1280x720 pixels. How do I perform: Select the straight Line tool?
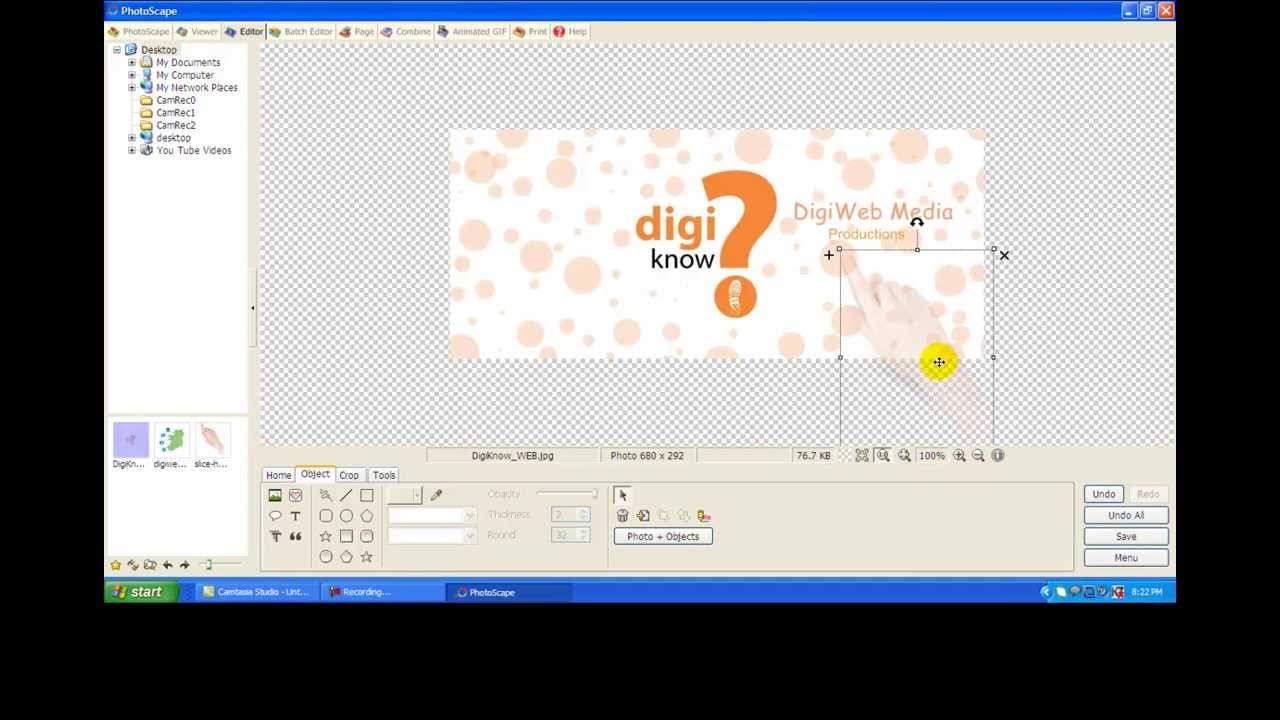346,495
